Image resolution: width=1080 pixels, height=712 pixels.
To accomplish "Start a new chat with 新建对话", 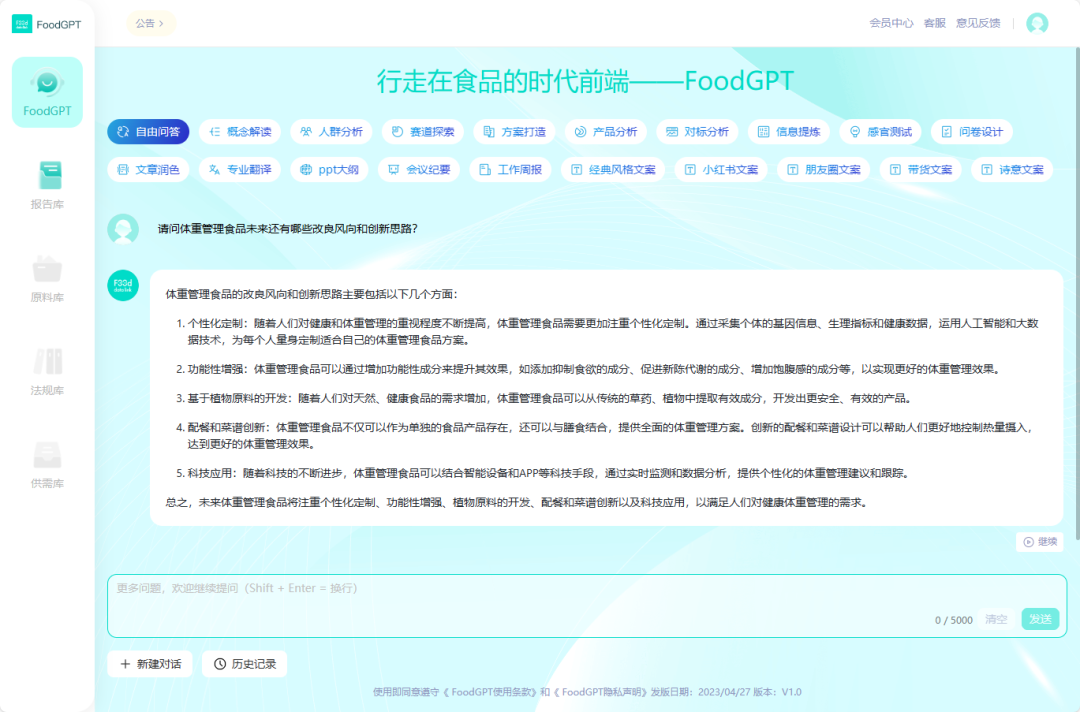I will [x=150, y=664].
